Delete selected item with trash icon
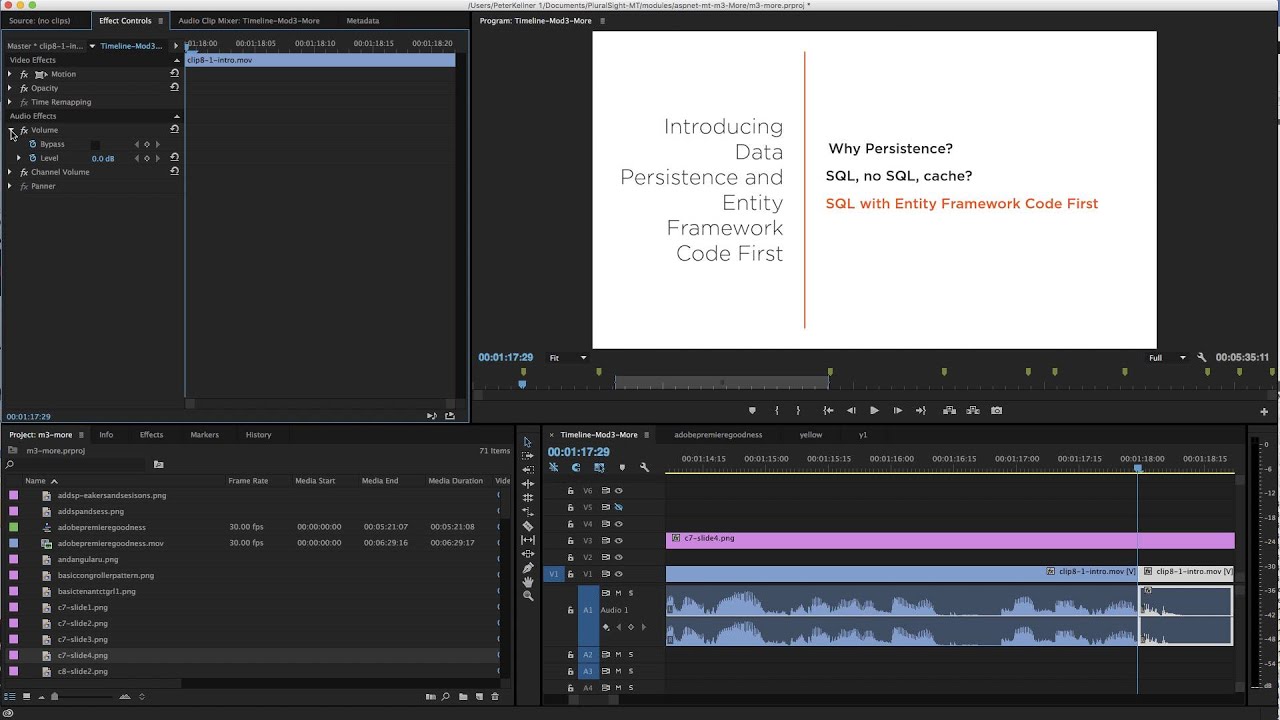The width and height of the screenshot is (1280, 720). (x=495, y=696)
